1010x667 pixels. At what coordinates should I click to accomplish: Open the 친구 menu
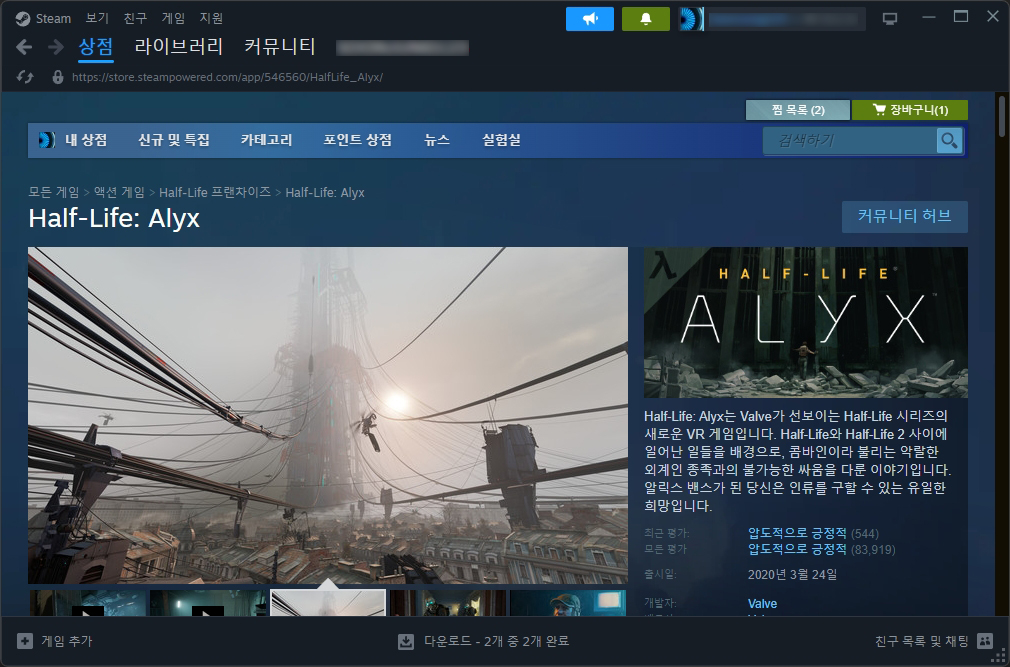tap(135, 18)
